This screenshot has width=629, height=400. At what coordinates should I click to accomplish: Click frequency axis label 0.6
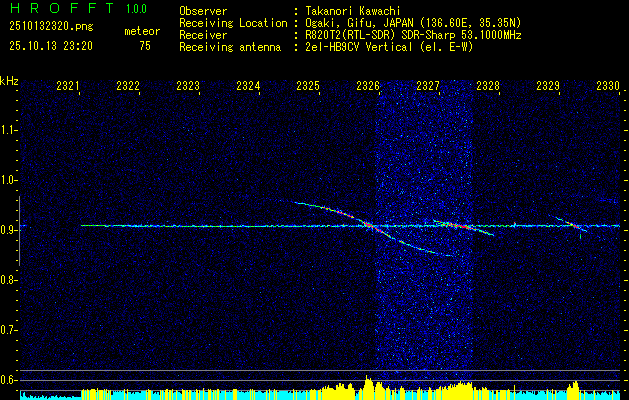(8, 380)
